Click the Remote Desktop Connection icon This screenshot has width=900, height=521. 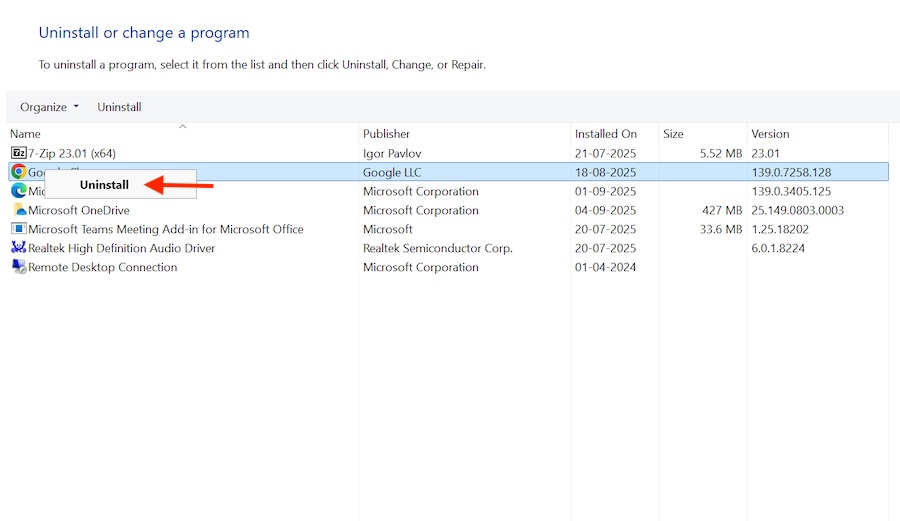coord(19,266)
